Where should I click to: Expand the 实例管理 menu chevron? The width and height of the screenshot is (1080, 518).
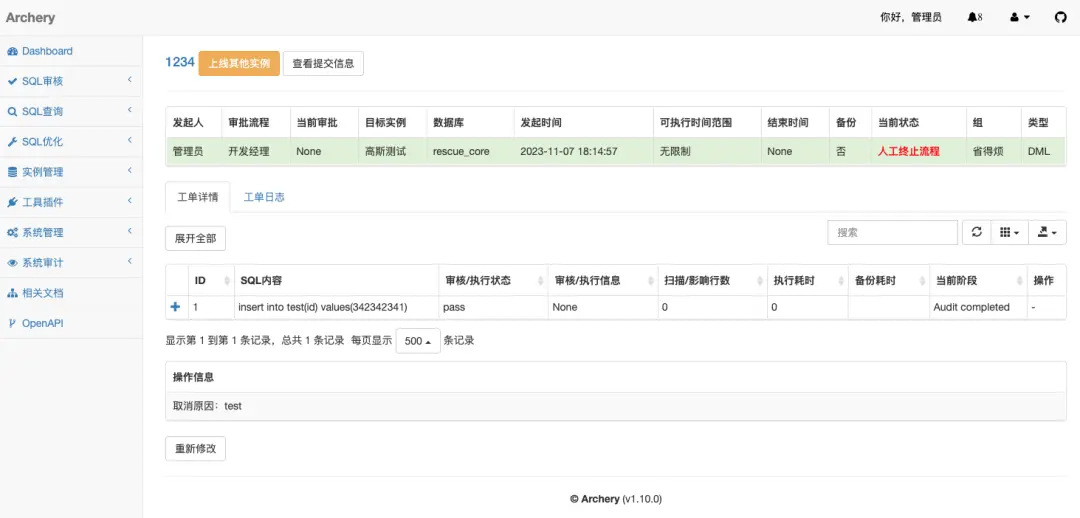click(129, 172)
